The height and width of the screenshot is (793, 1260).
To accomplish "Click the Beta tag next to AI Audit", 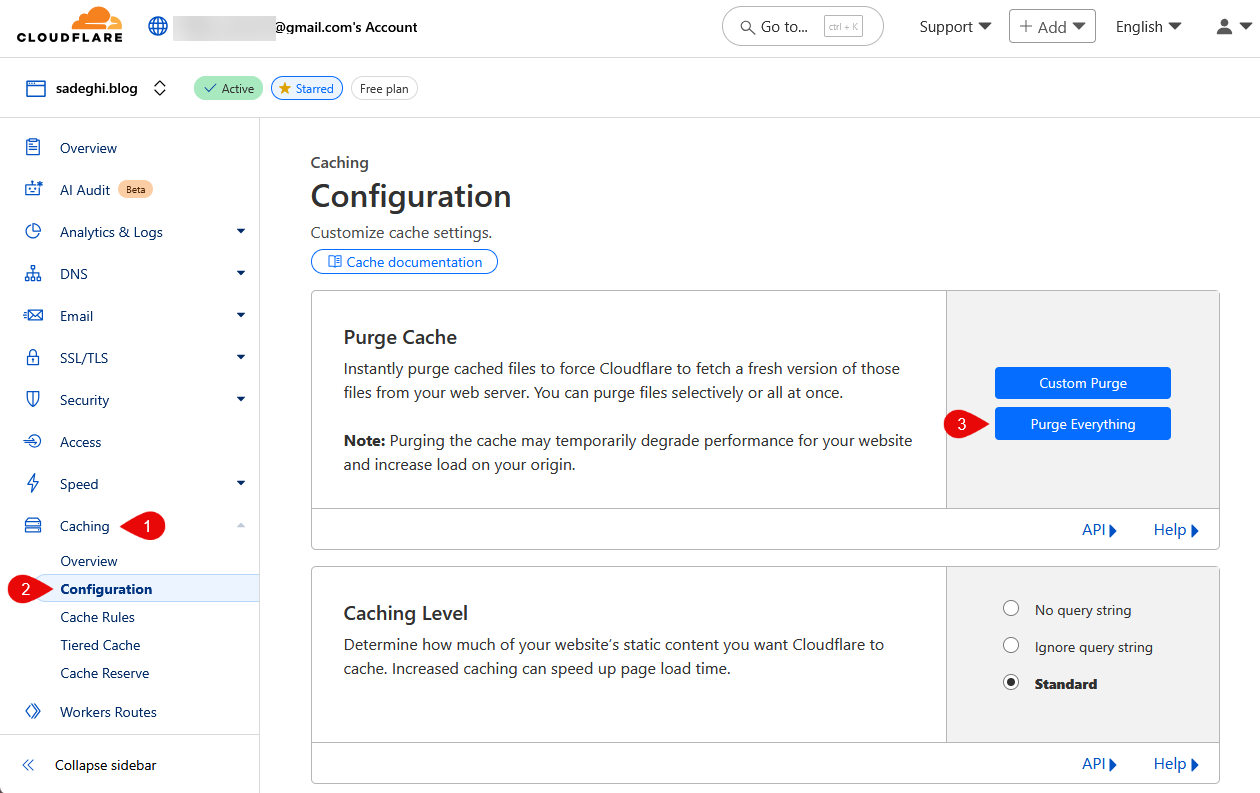I will point(135,189).
